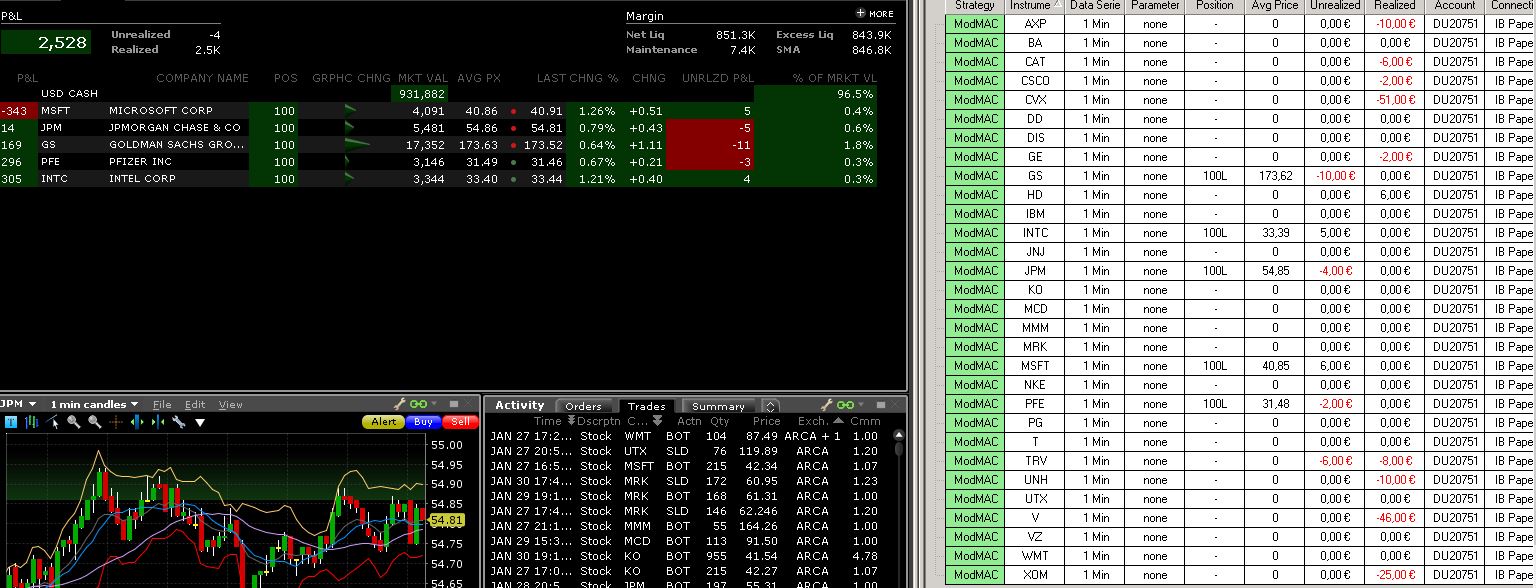Click the UNRLZD P&L column header
Viewport: 1536px width, 588px height.
[x=718, y=78]
